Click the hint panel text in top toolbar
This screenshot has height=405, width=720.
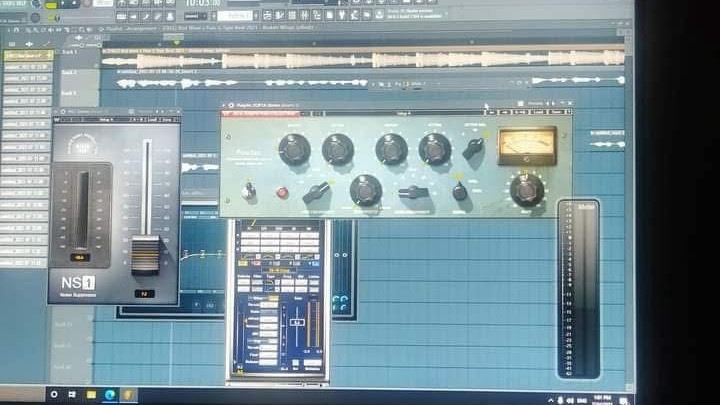coord(413,14)
